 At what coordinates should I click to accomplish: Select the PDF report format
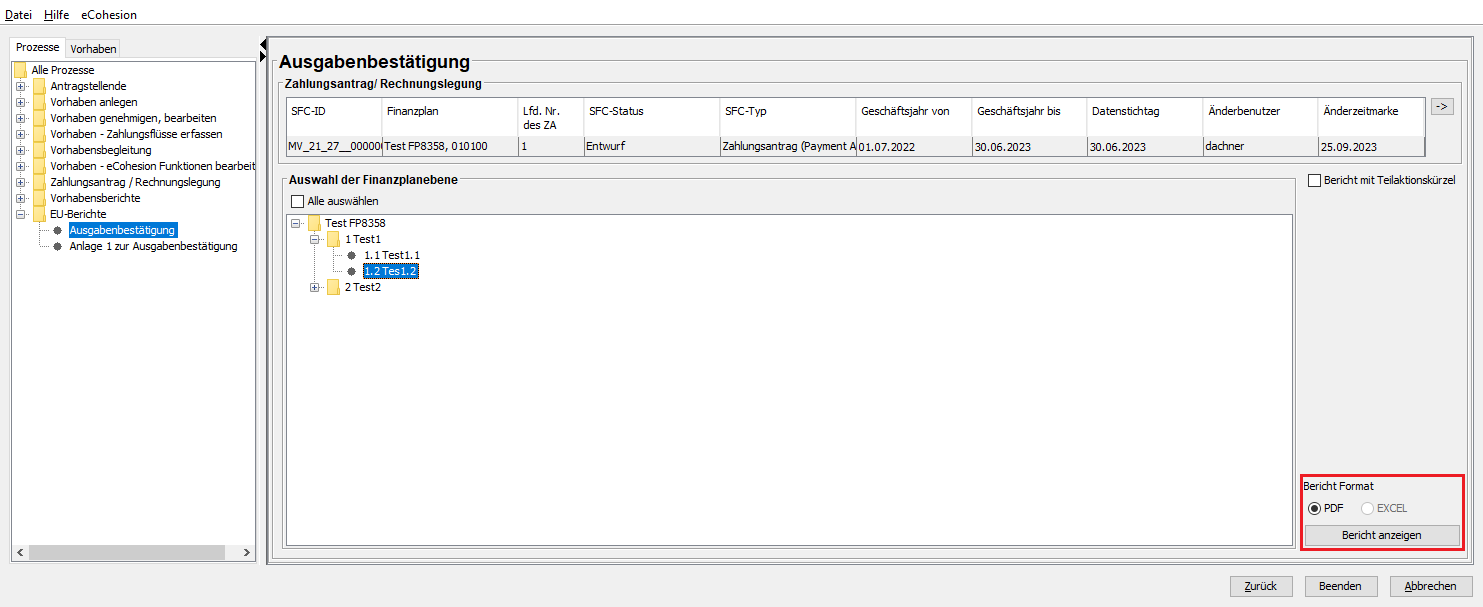(x=1314, y=508)
